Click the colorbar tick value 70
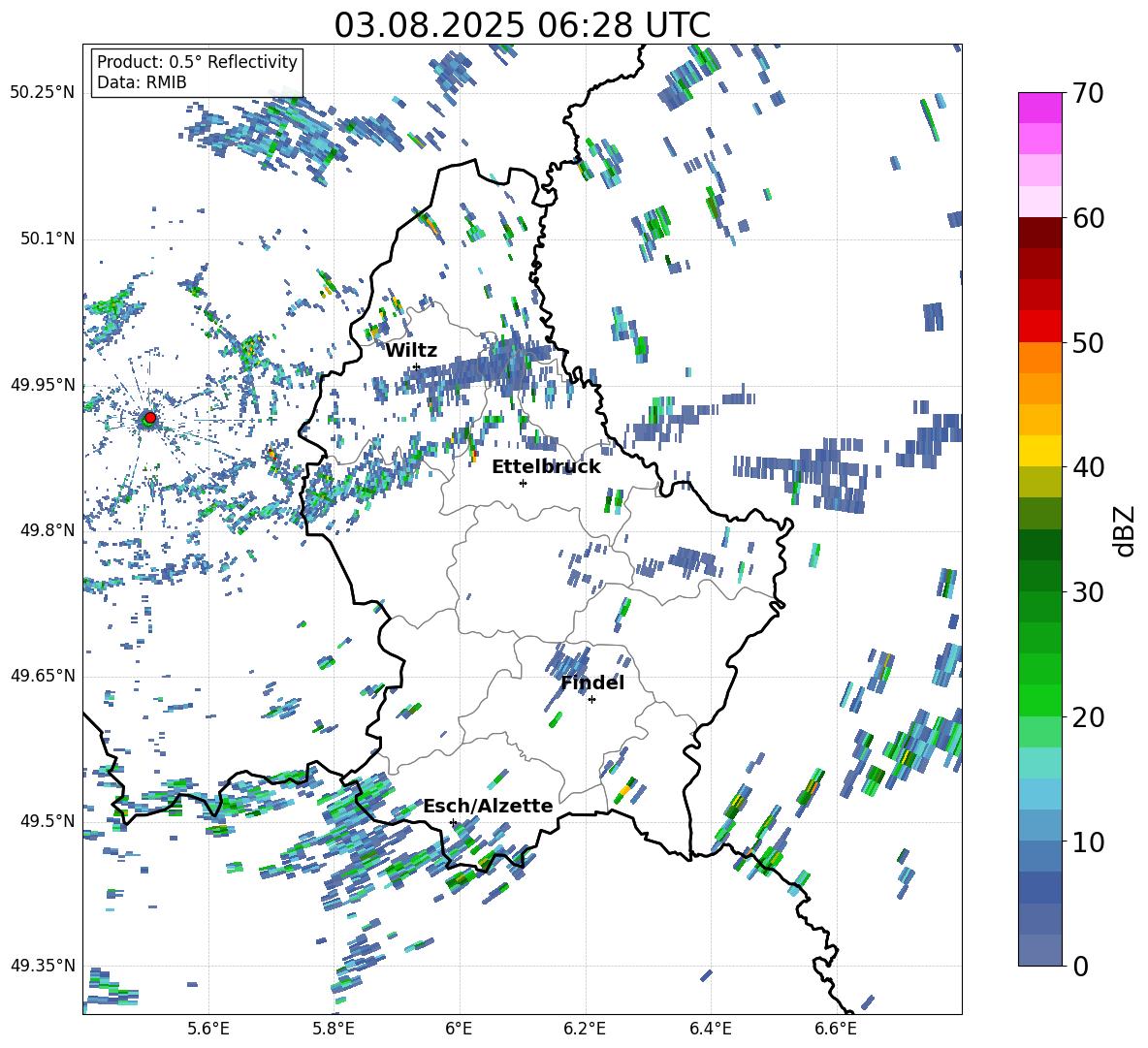This screenshot has width=1148, height=1048. pyautogui.click(x=1088, y=94)
